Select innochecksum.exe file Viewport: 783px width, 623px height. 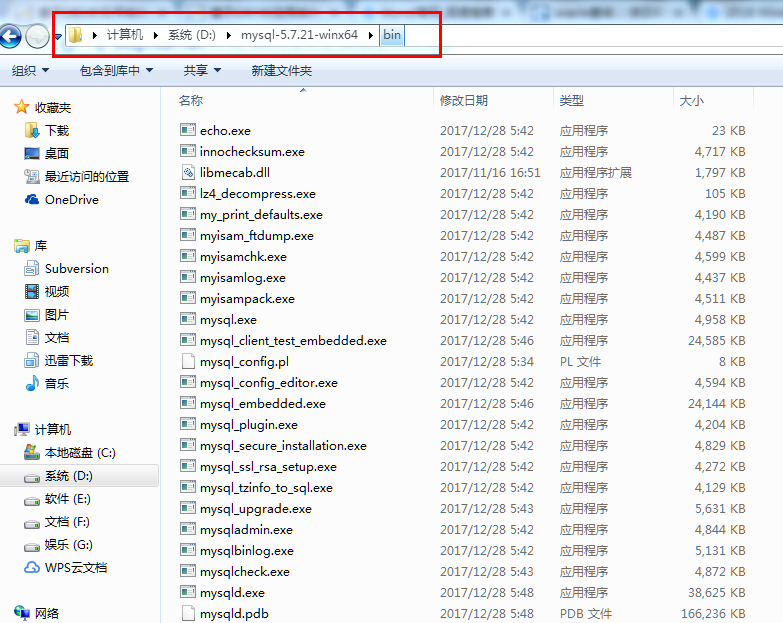coord(252,151)
